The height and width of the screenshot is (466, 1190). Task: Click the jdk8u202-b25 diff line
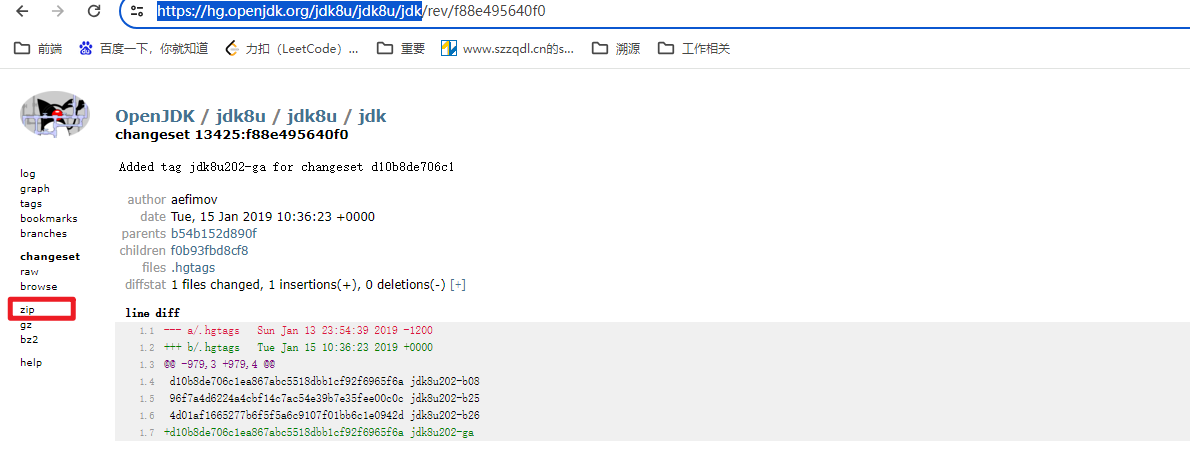[325, 398]
